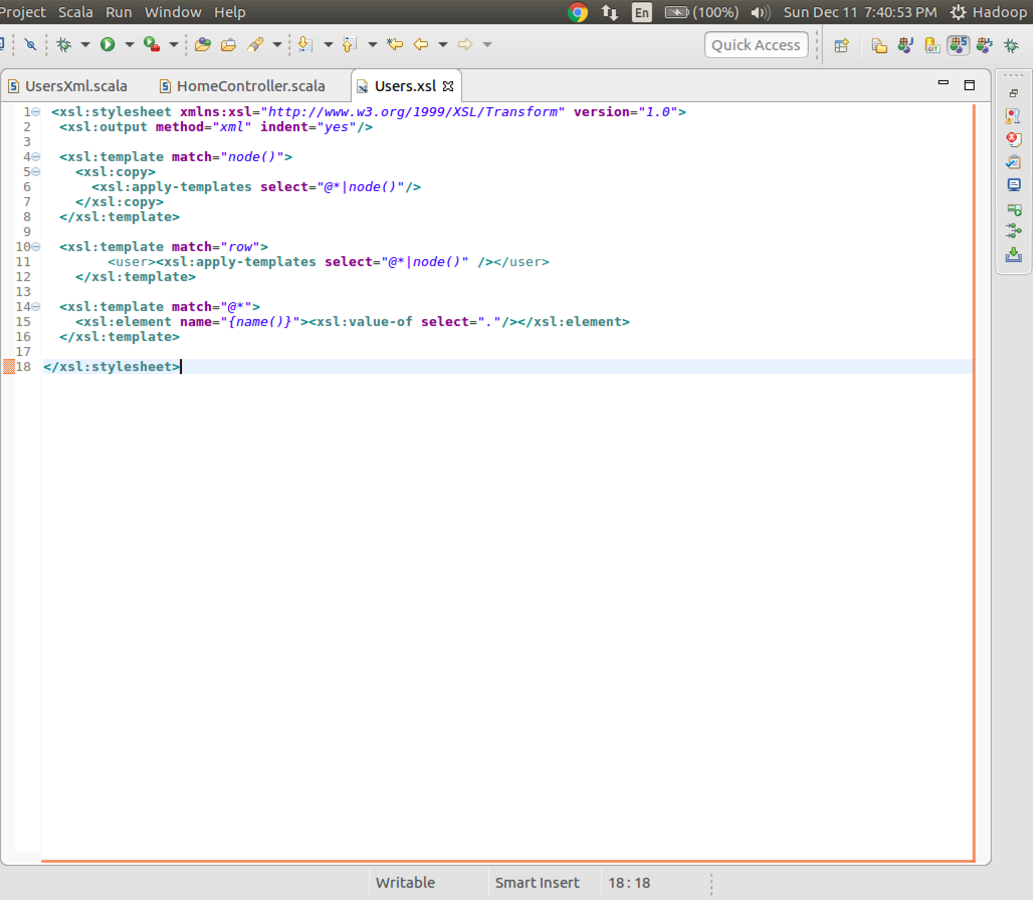
Task: Collapse the @* template fold on line 14
Action: 36,306
